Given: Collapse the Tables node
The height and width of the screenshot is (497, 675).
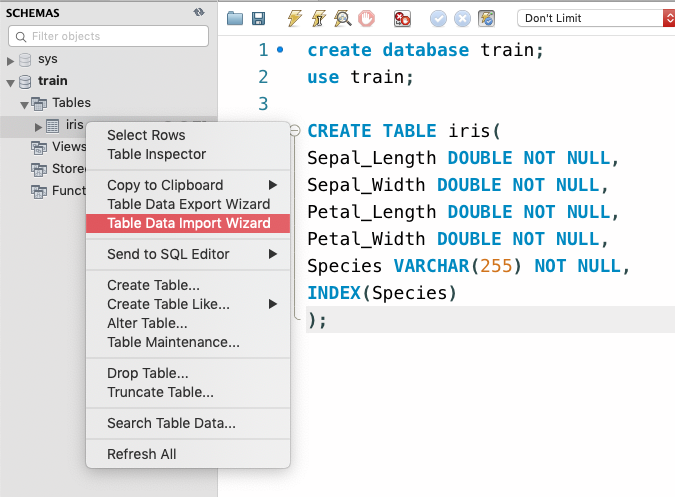Looking at the screenshot, I should 25,105.
